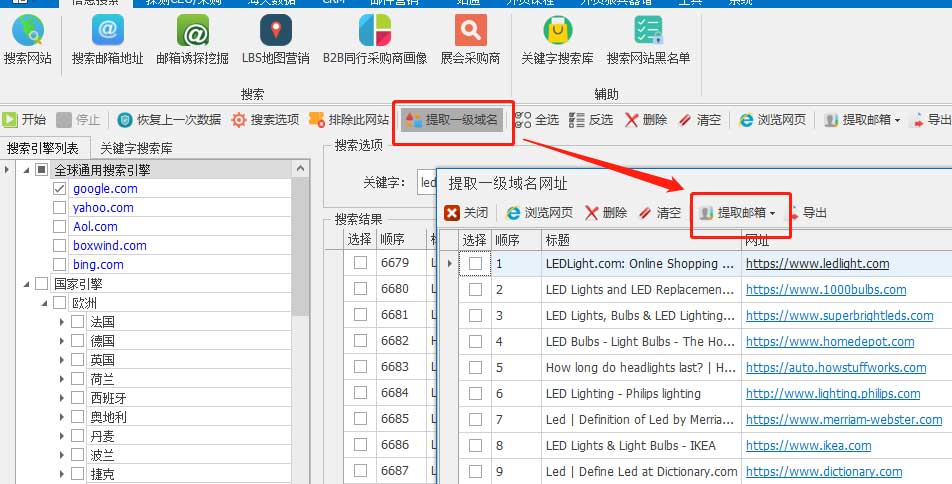Expand the 西班牙 tree node
This screenshot has width=952, height=484.
[62, 398]
